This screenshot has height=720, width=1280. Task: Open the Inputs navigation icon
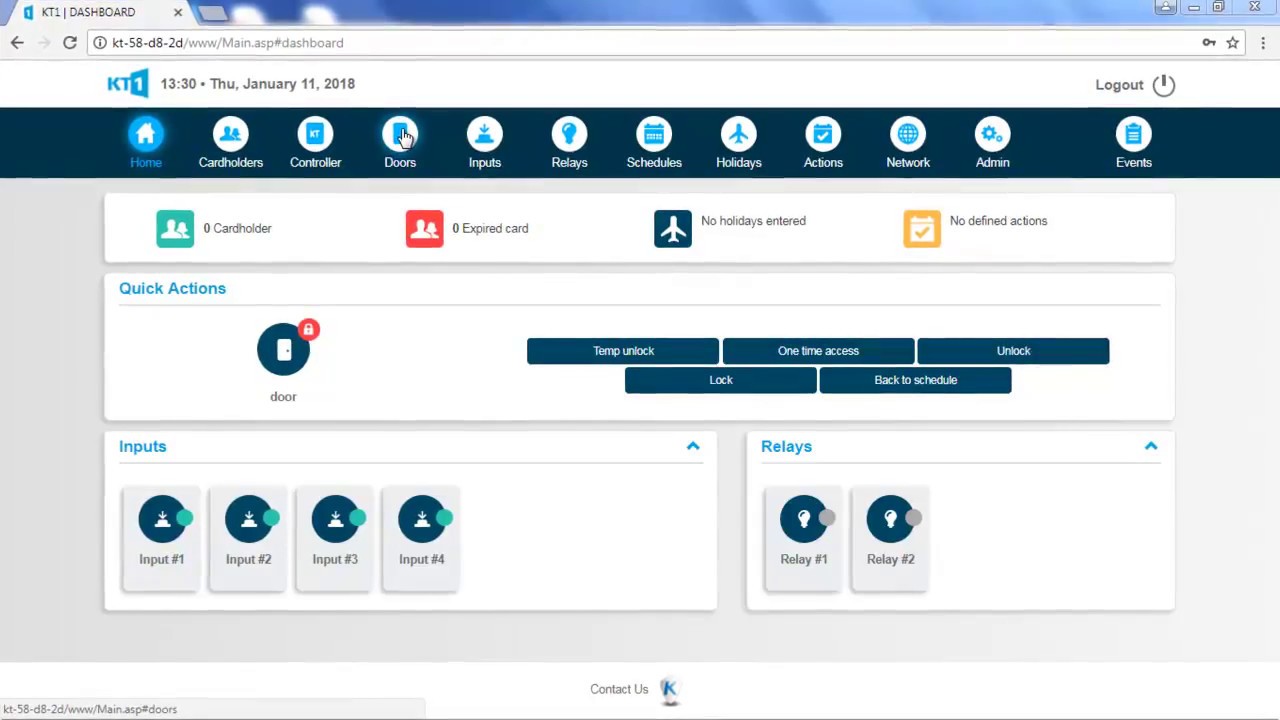(484, 135)
